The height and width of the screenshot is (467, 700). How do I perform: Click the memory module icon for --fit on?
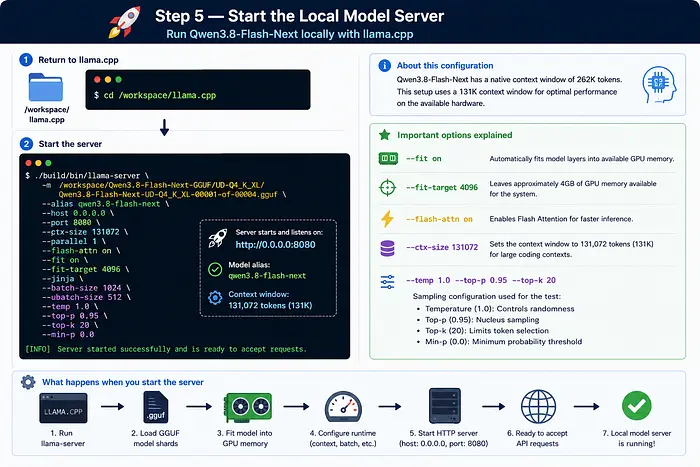(388, 158)
